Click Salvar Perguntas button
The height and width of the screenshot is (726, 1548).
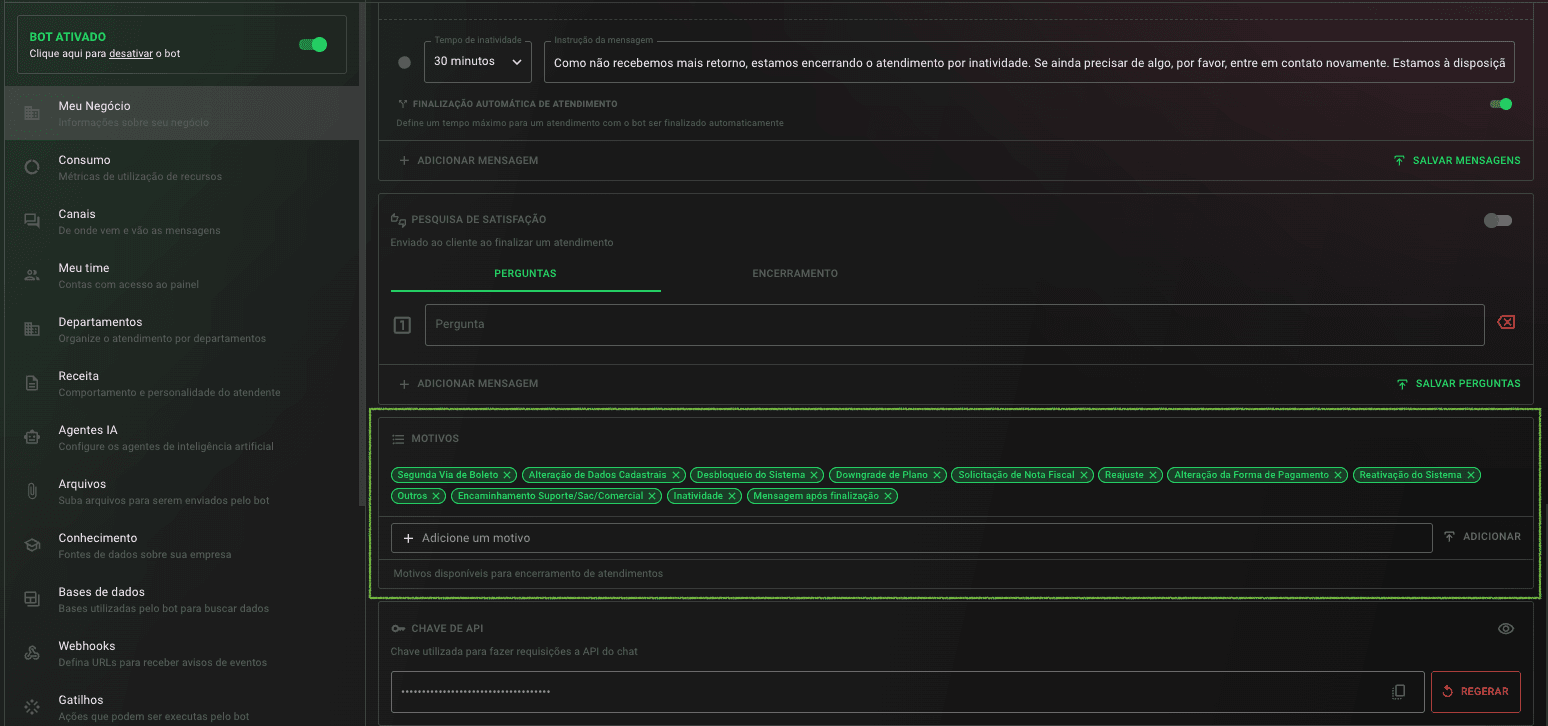[x=1458, y=384]
